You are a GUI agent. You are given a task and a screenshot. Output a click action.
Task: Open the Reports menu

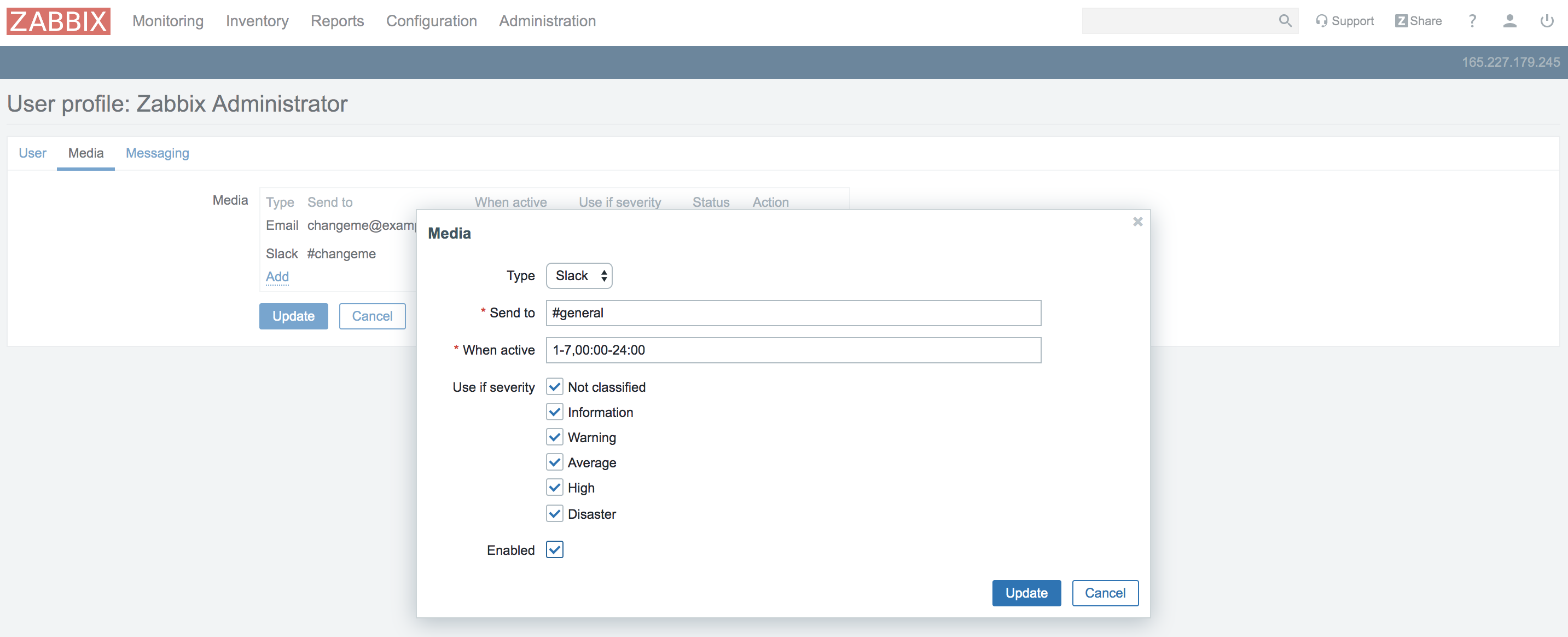337,21
